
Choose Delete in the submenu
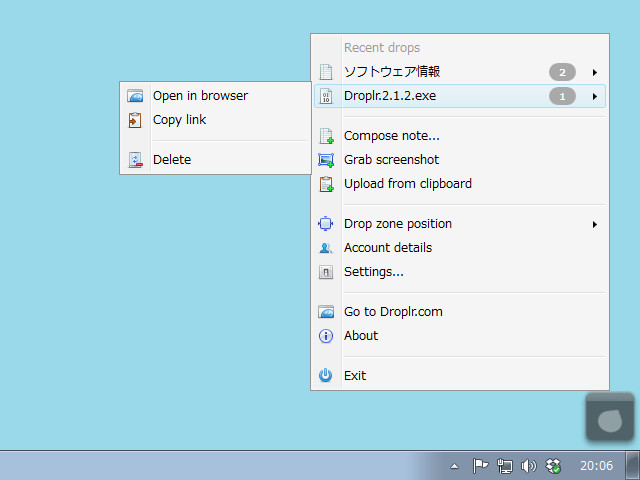point(216,160)
